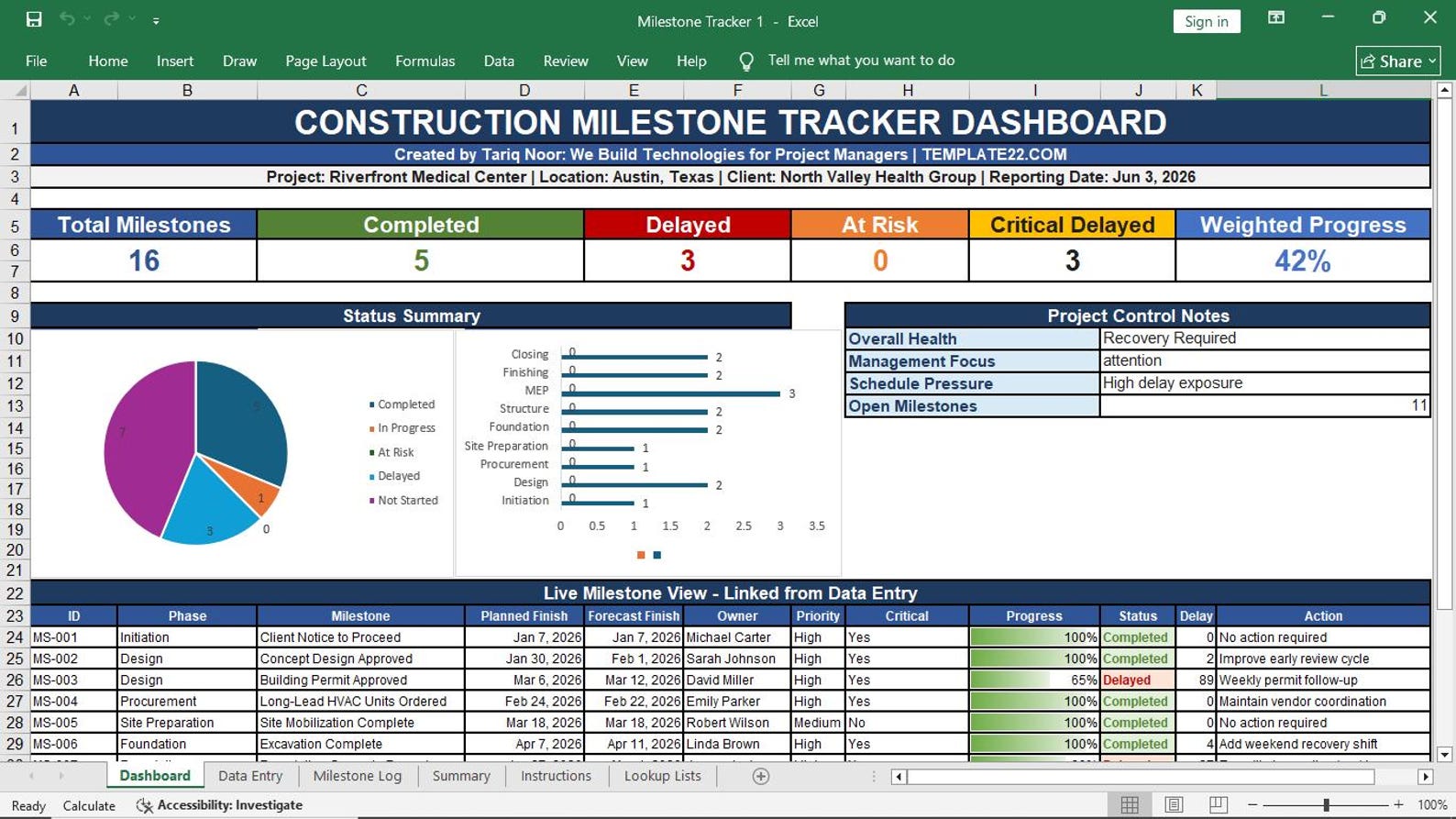
Task: Click horizontal scrollbar right arrow
Action: [x=1425, y=777]
